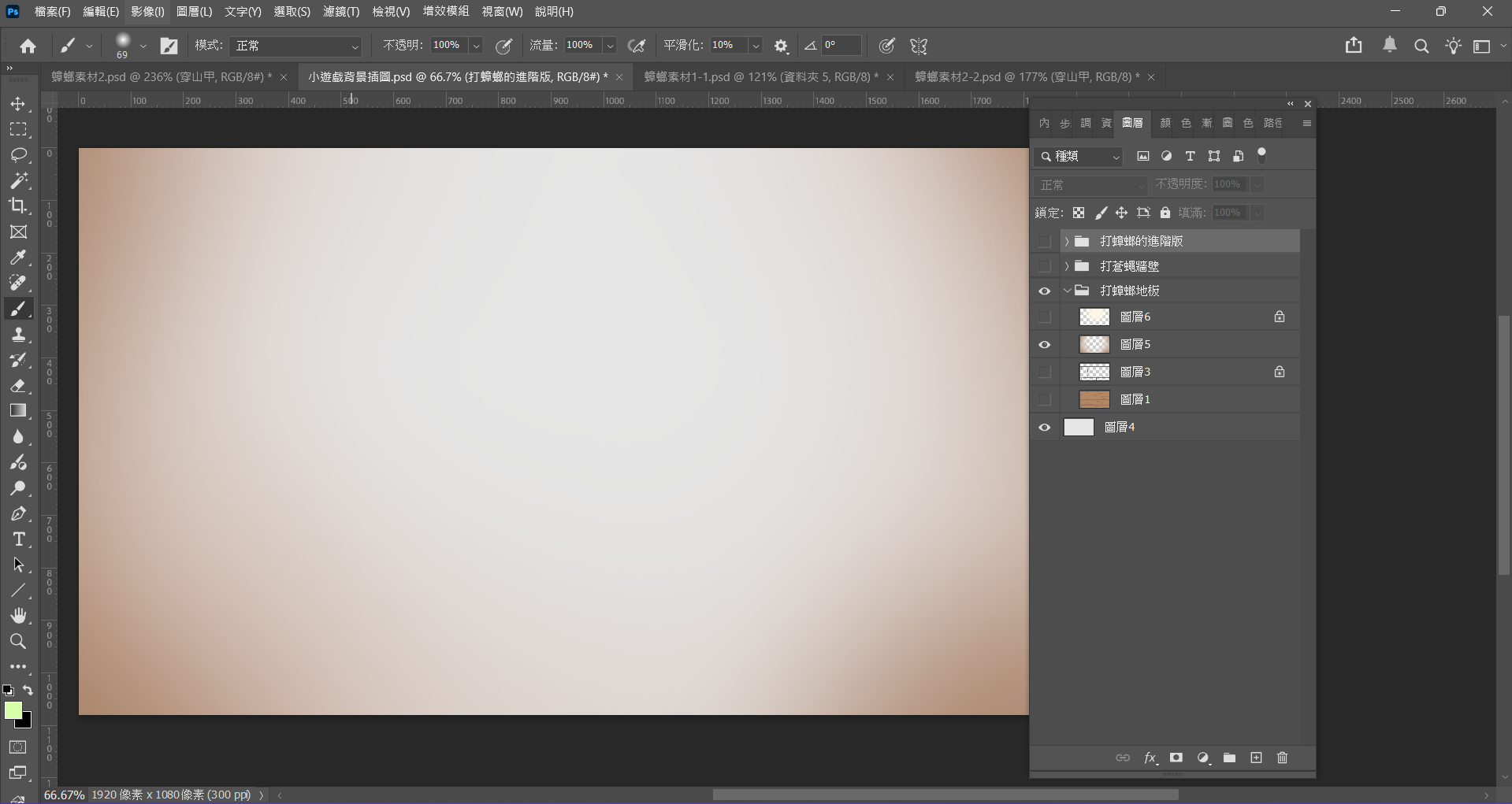Click the foreground color swatch

click(x=13, y=710)
